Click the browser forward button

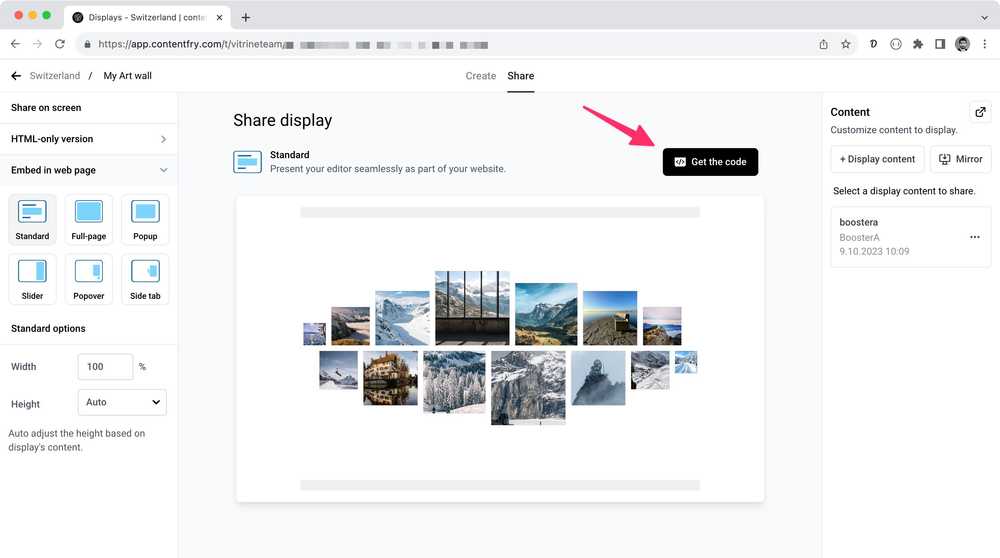37,44
